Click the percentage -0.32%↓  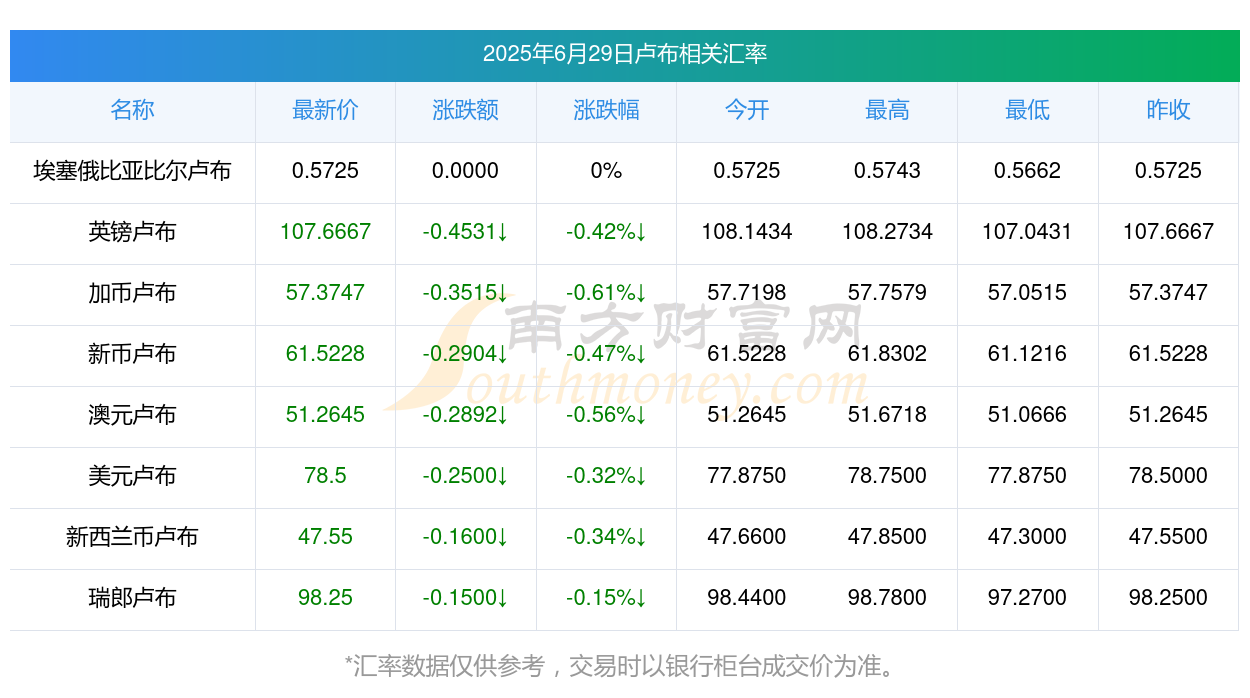point(606,476)
